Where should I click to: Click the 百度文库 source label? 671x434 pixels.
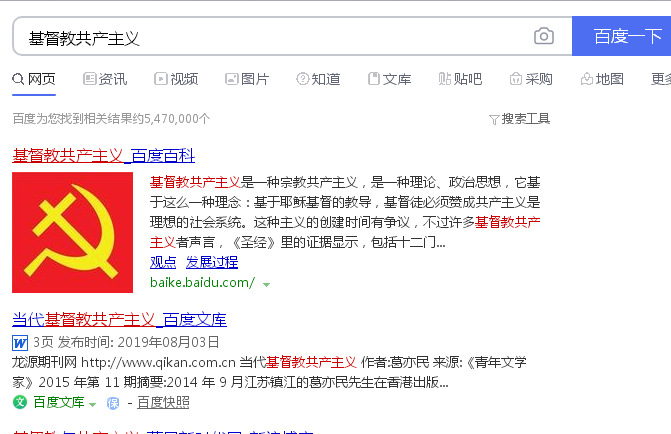pyautogui.click(x=59, y=402)
